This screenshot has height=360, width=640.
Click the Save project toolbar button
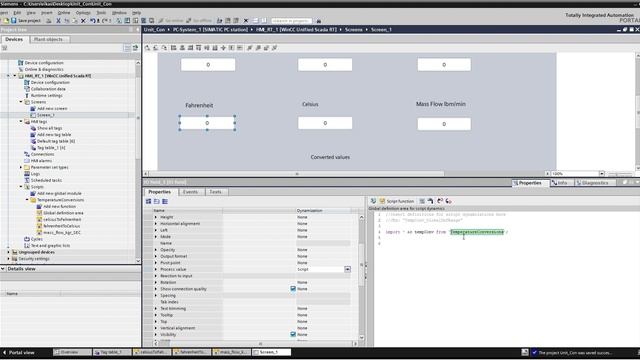(x=26, y=20)
